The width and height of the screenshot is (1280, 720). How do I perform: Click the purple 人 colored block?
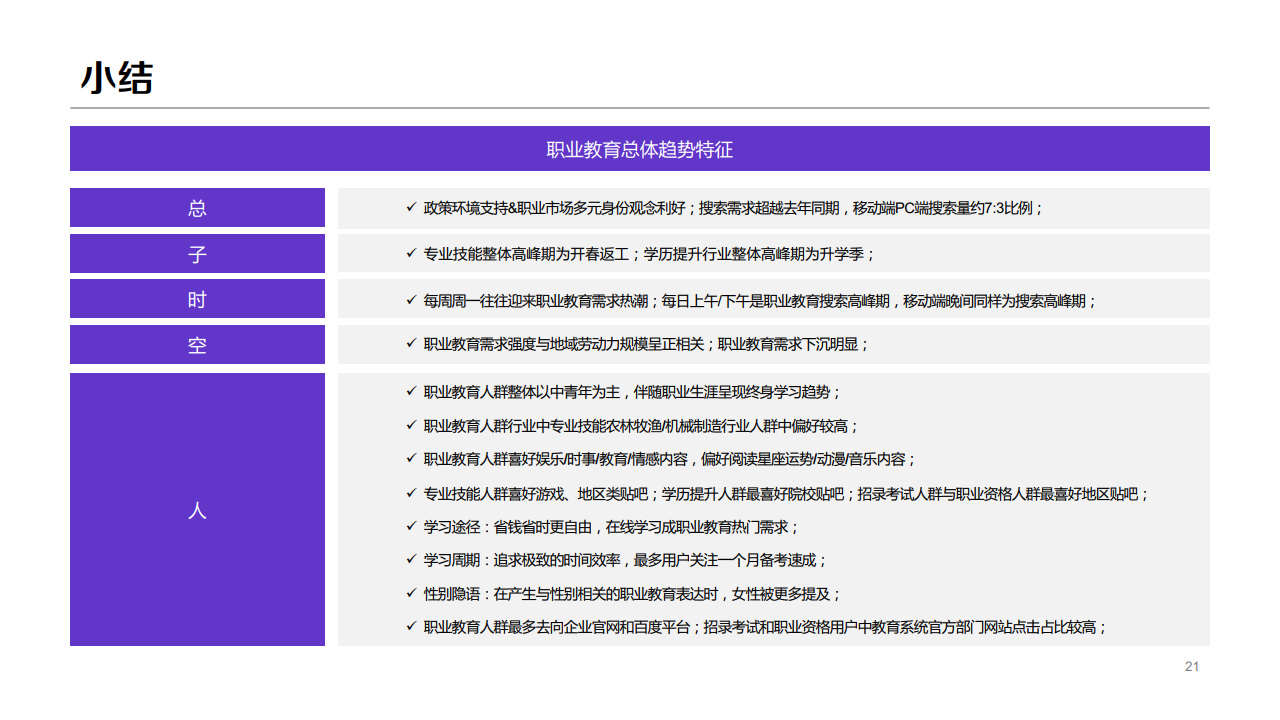click(197, 510)
